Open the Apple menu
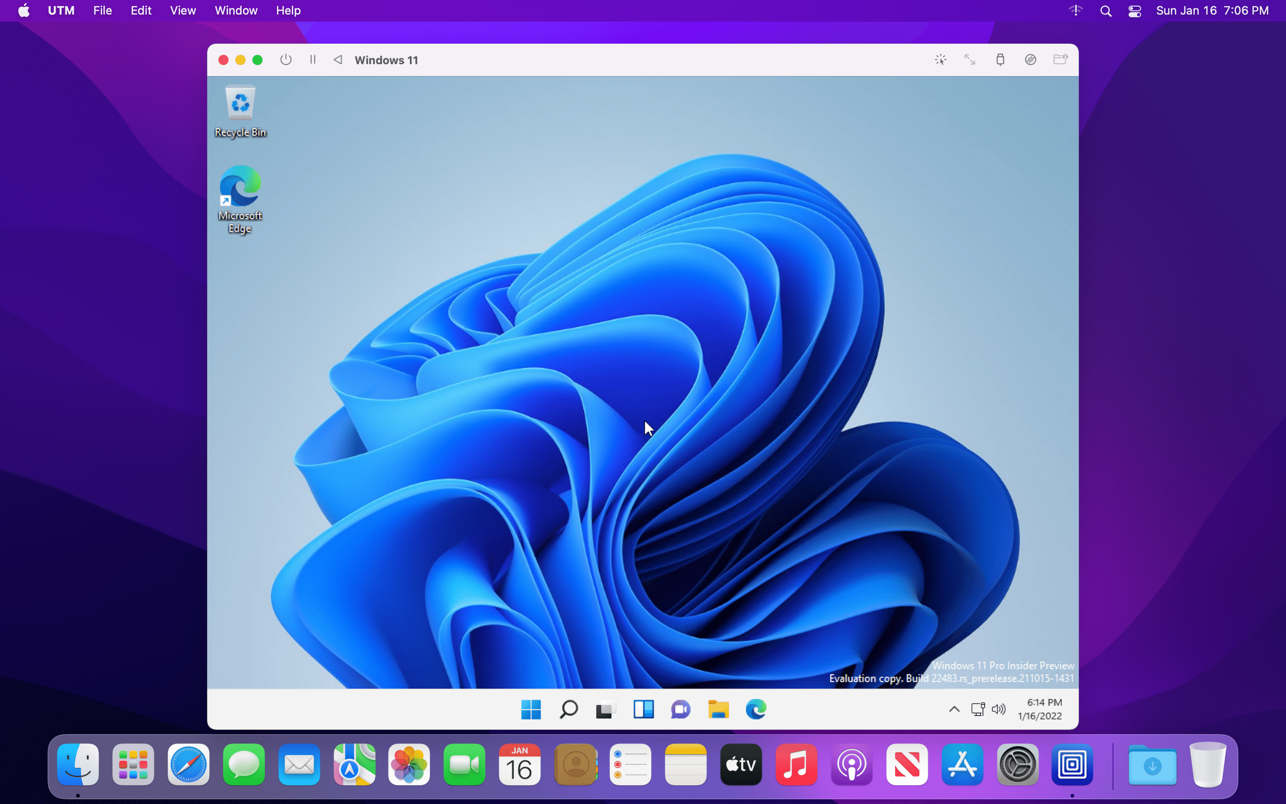The height and width of the screenshot is (804, 1286). coord(23,11)
